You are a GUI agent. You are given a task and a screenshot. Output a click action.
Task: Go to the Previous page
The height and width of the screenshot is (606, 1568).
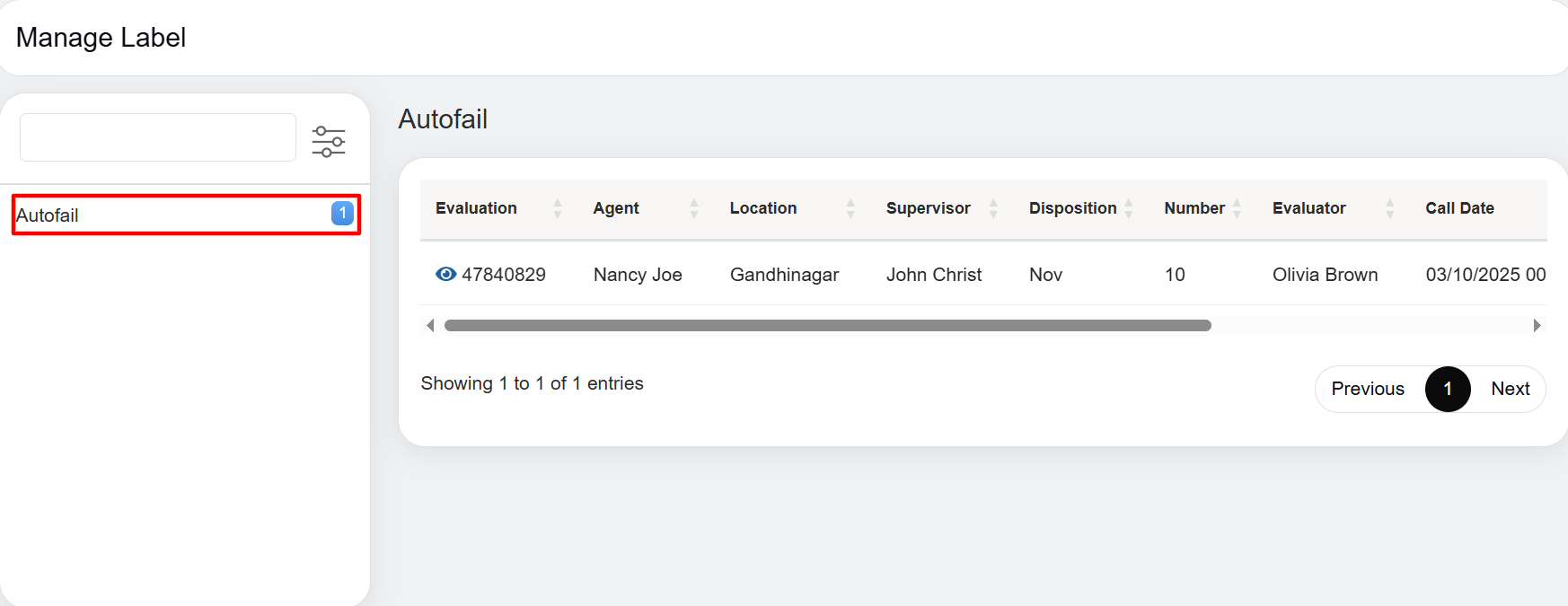[x=1367, y=389]
